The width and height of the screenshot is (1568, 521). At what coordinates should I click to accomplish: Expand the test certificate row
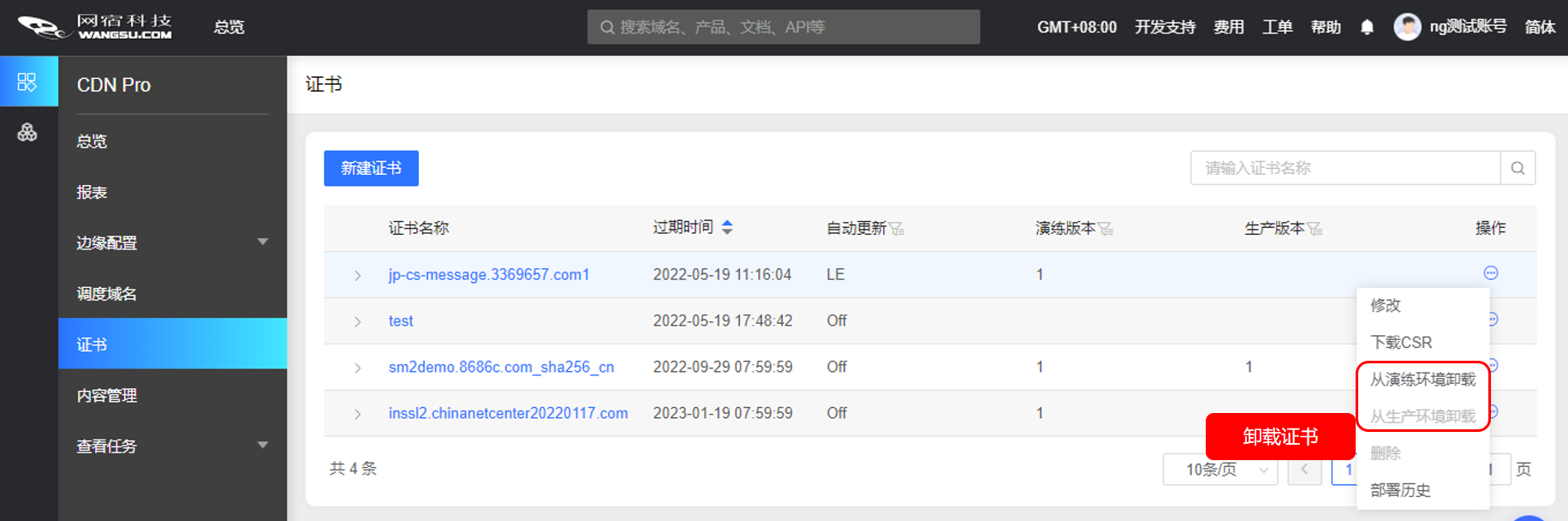click(357, 321)
